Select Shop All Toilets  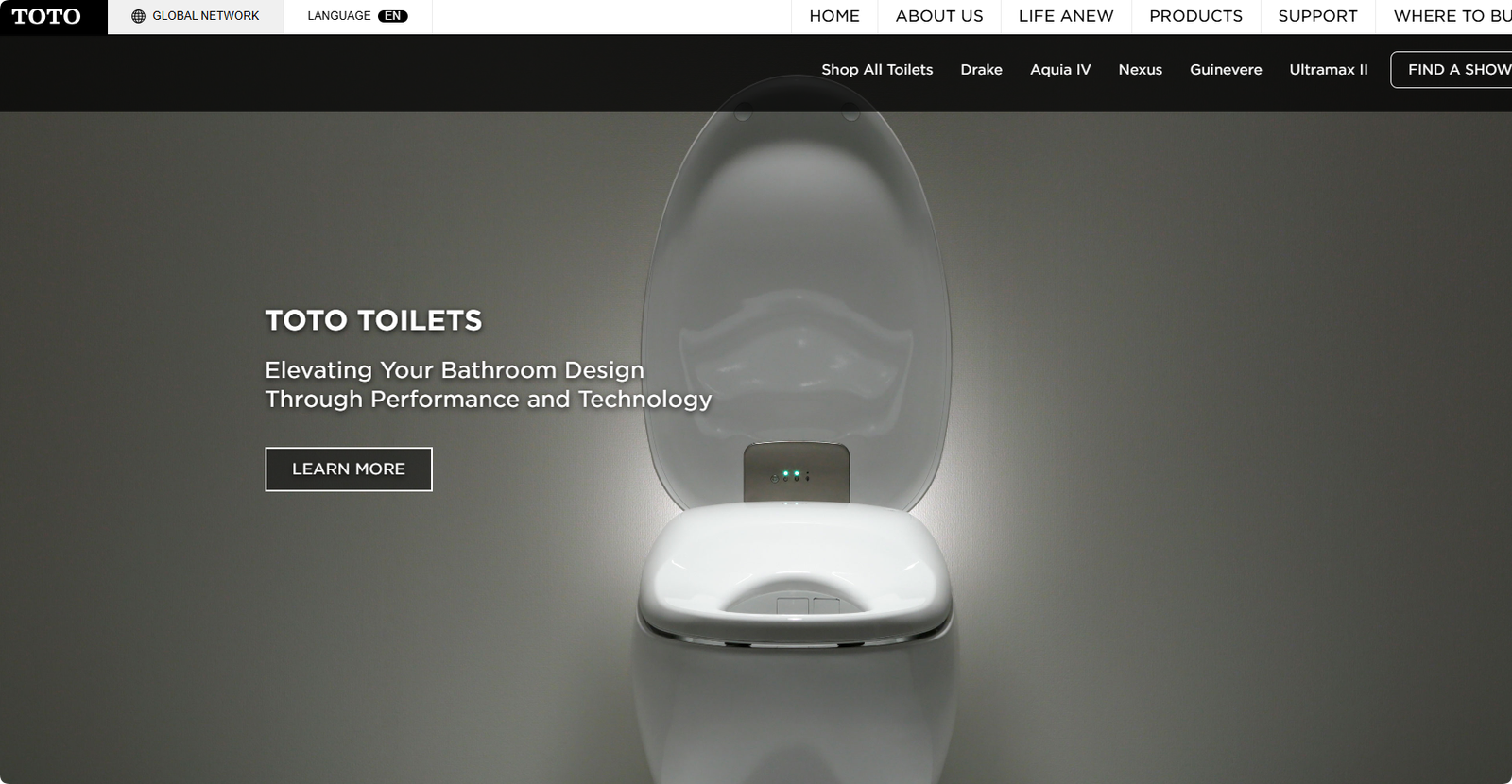[877, 70]
